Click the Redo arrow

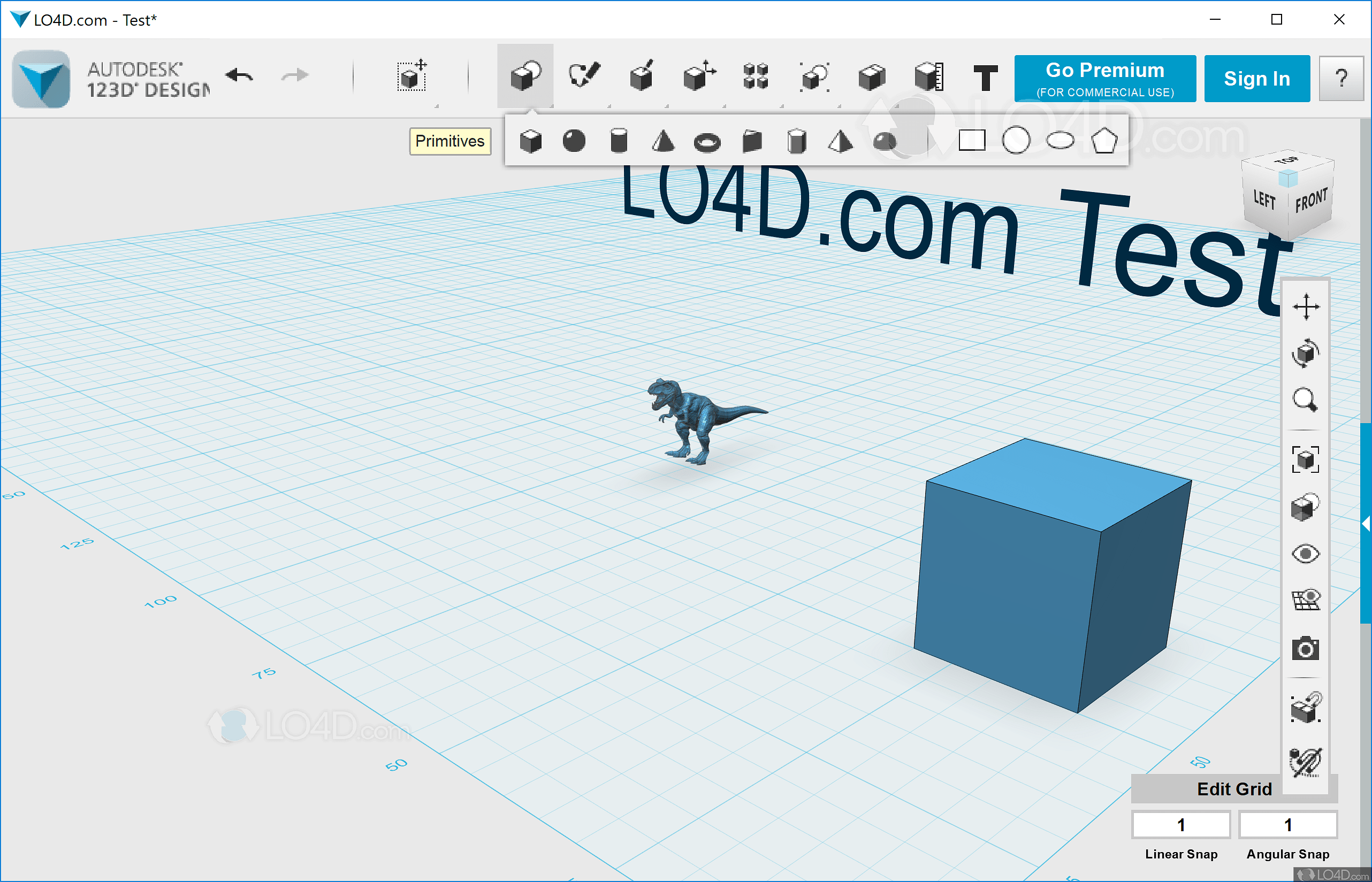pyautogui.click(x=295, y=75)
